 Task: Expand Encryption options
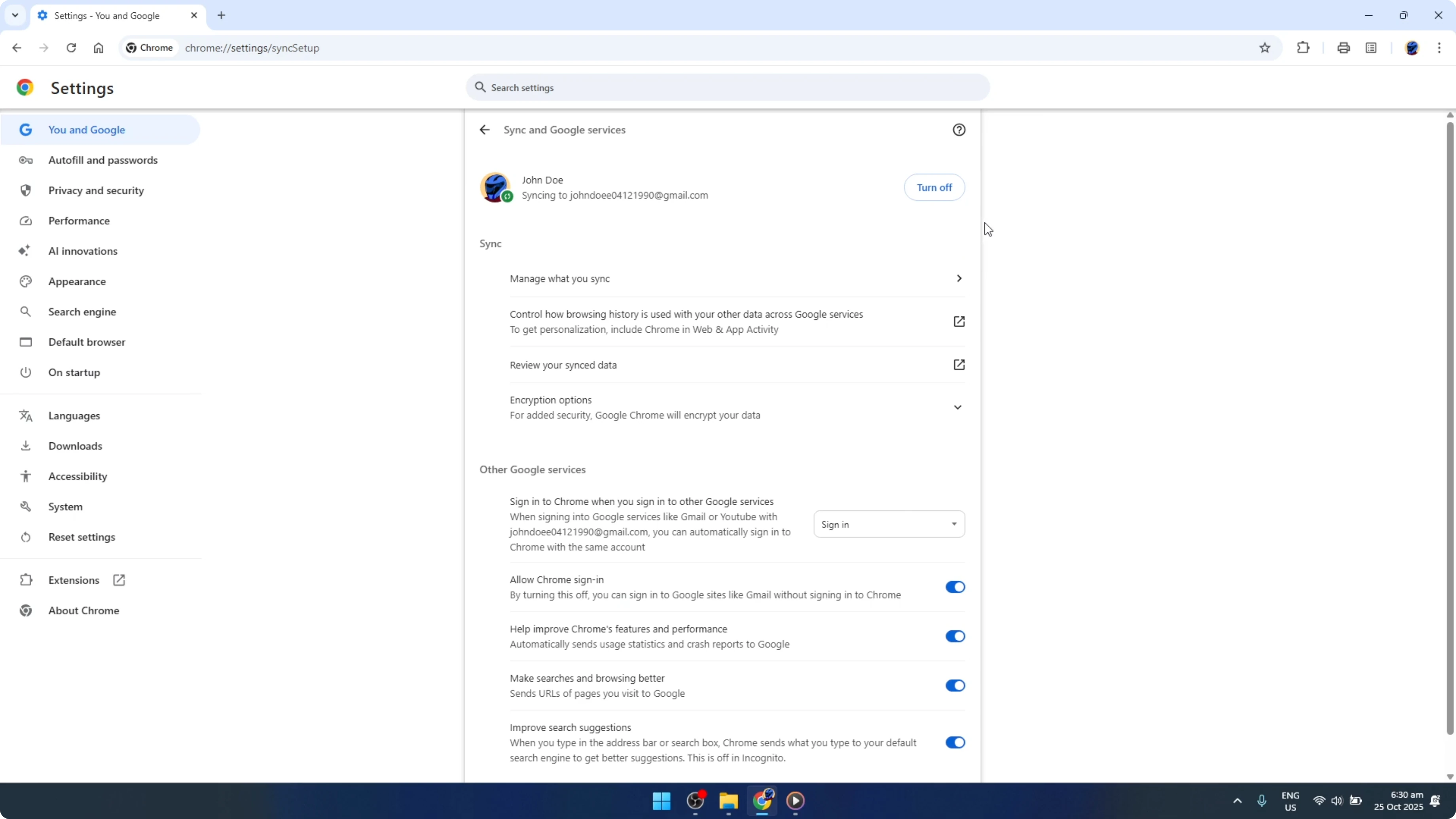(957, 406)
